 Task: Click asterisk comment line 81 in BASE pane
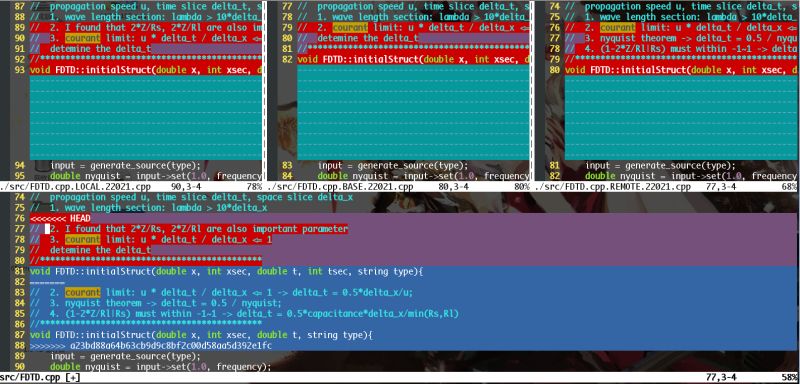click(x=414, y=48)
